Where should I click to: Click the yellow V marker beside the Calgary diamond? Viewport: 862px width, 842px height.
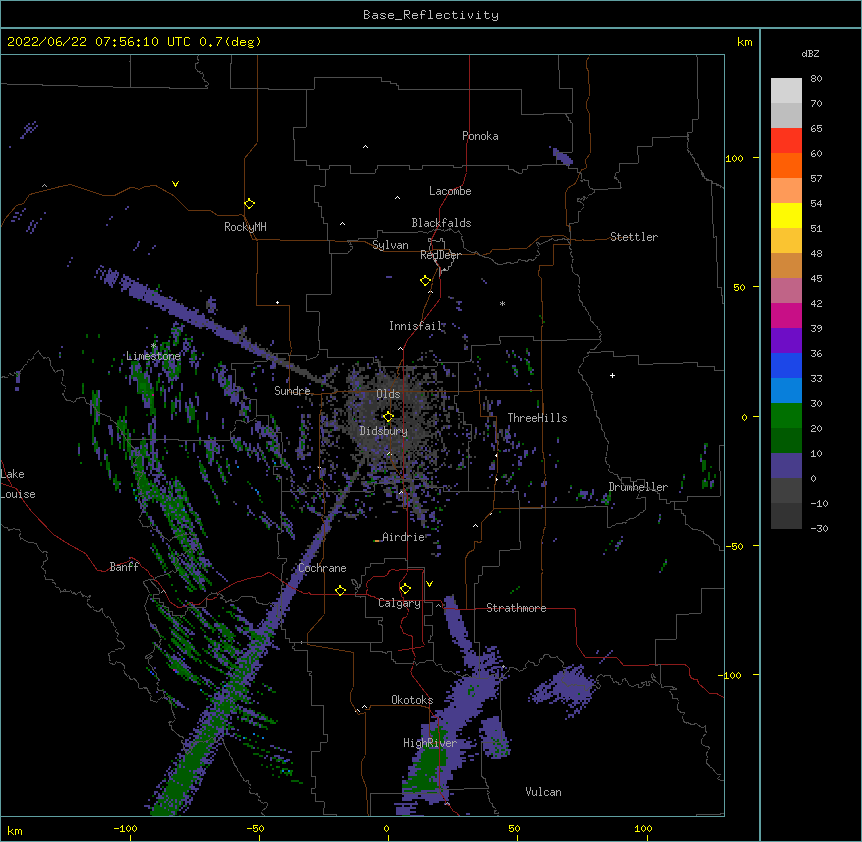coord(429,584)
